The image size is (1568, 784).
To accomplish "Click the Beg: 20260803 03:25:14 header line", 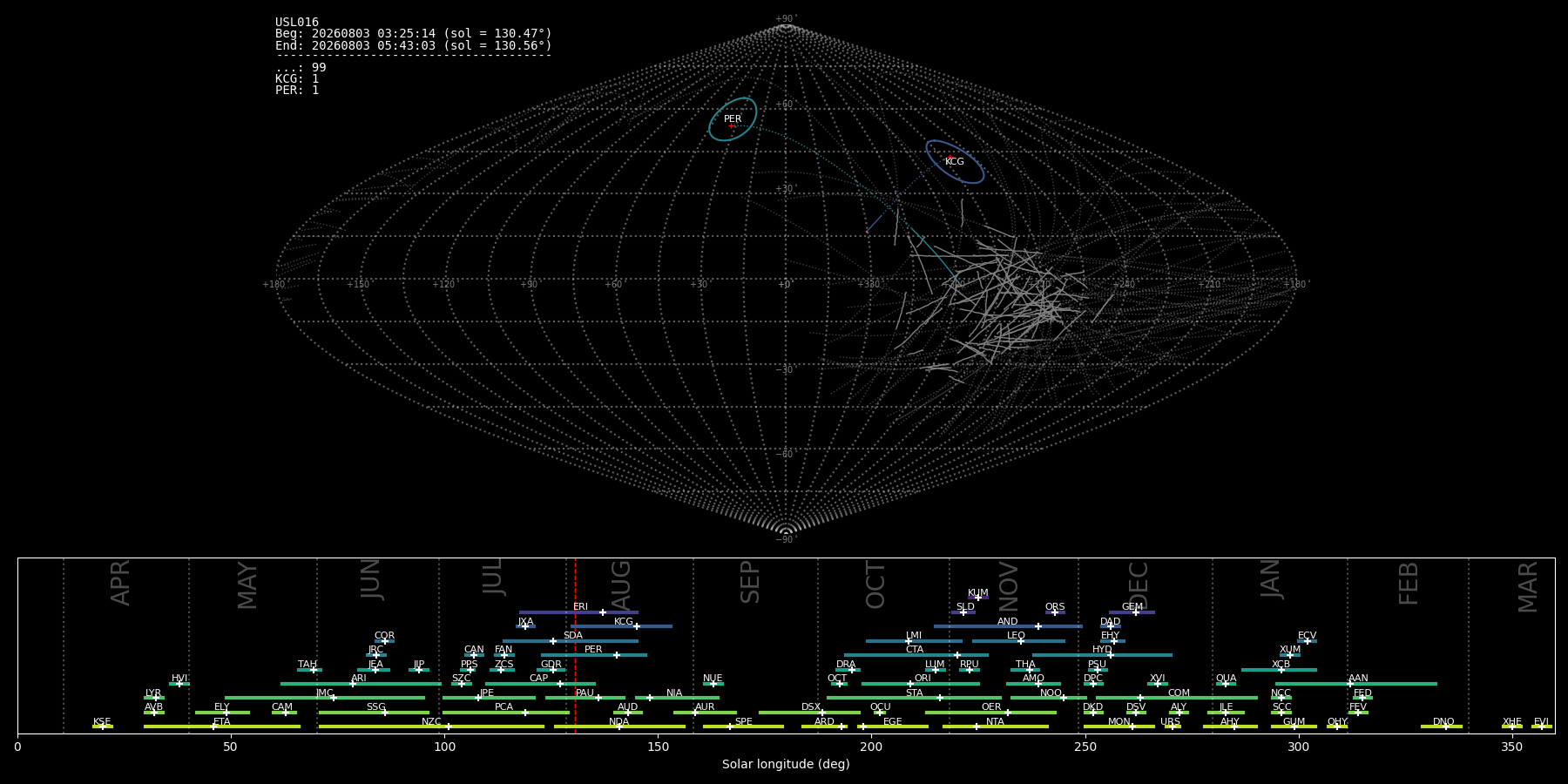I will point(414,34).
